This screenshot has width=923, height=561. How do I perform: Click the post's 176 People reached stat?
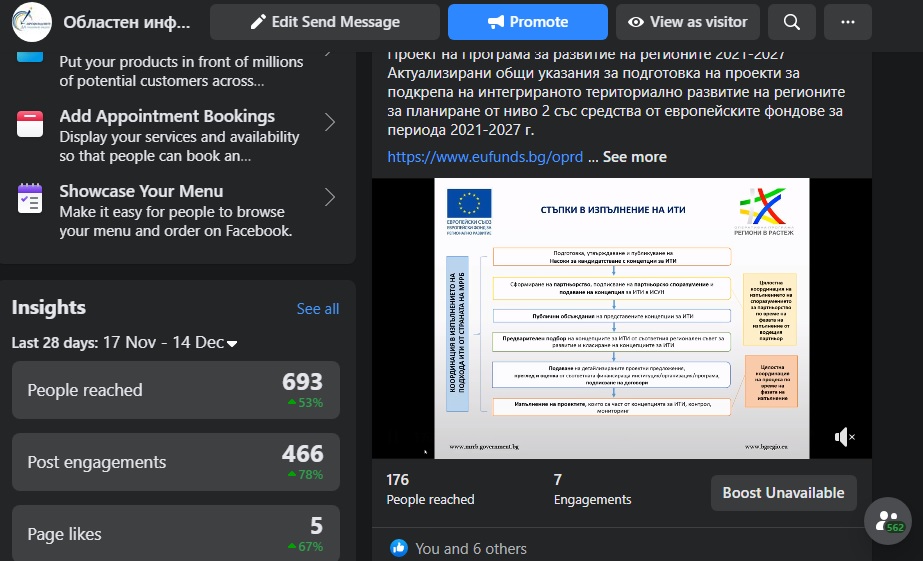(x=430, y=489)
